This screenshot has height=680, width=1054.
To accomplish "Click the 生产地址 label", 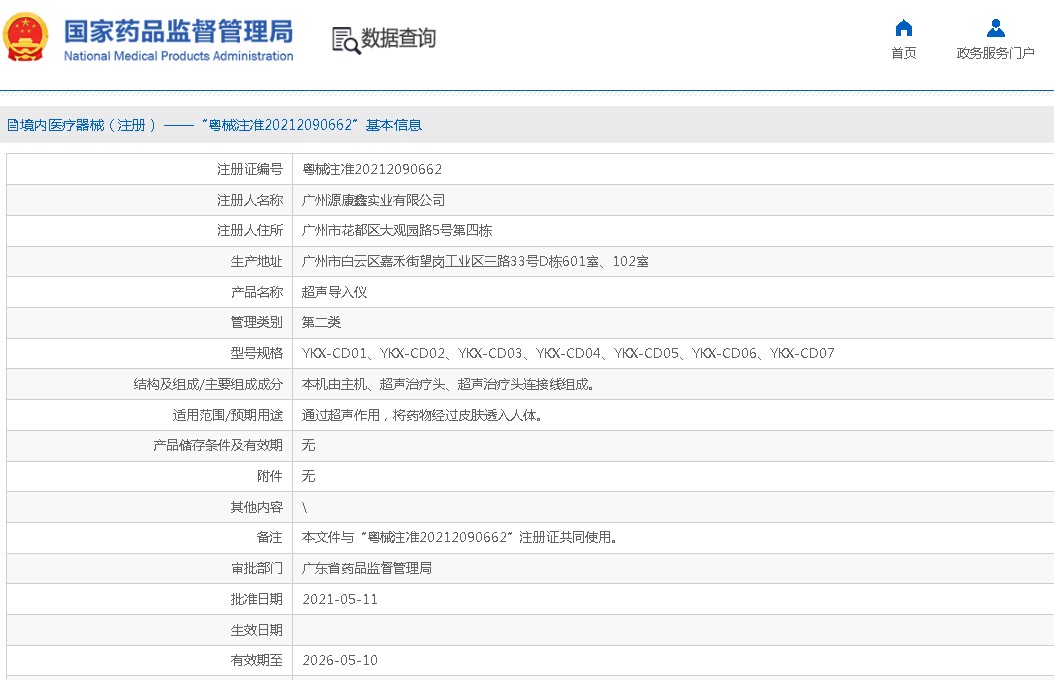I will click(257, 261).
